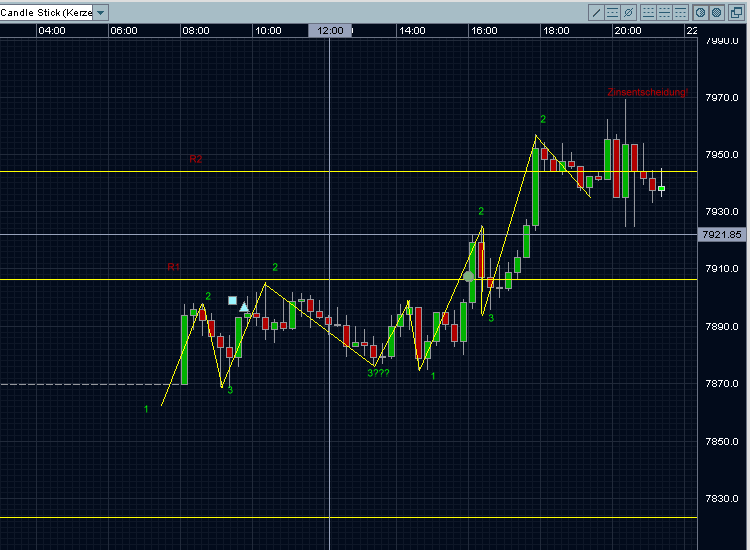
Task: Select the red Zinsentscheidung annotation text
Action: click(x=647, y=92)
